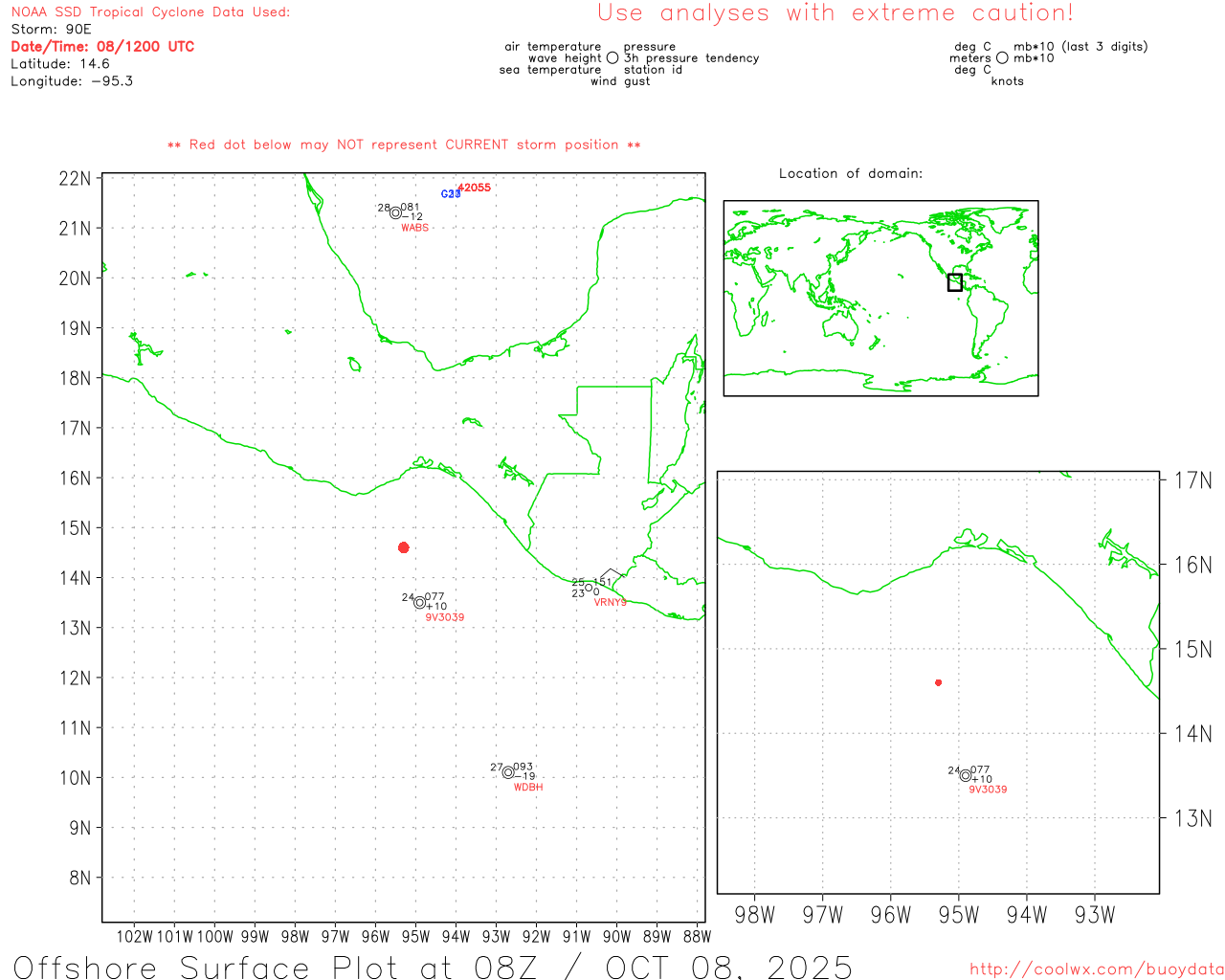The image size is (1225, 980).
Task: Click the units legend circle beside 'meters'
Action: [1002, 58]
